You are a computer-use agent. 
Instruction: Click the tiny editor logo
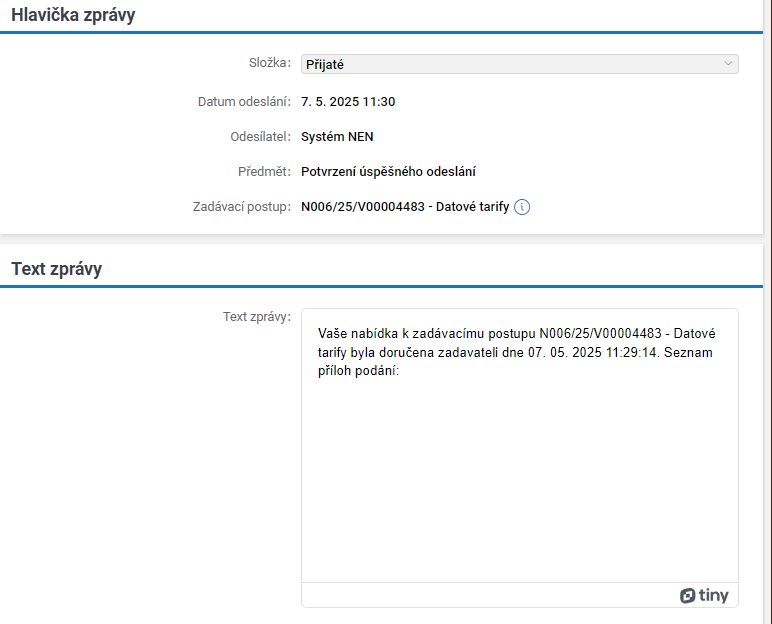click(x=704, y=595)
